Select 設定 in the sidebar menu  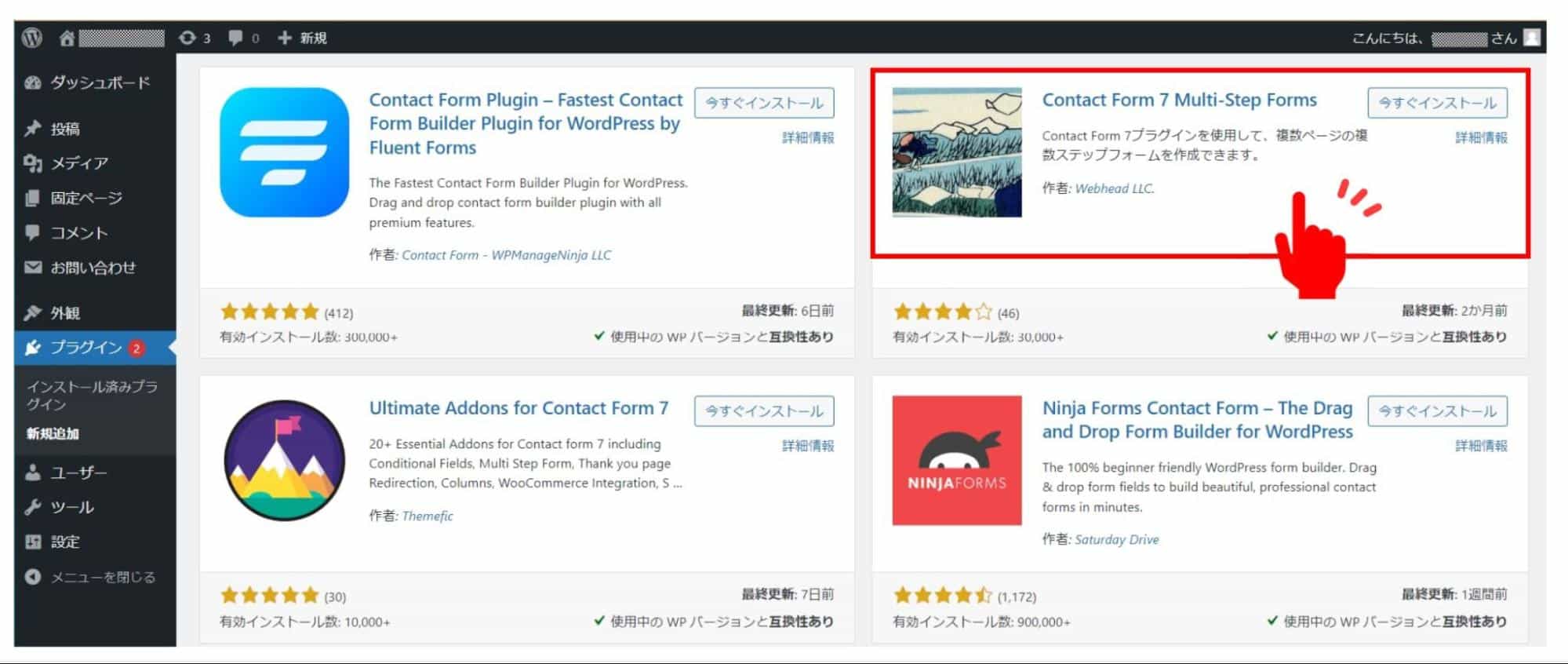[x=65, y=542]
